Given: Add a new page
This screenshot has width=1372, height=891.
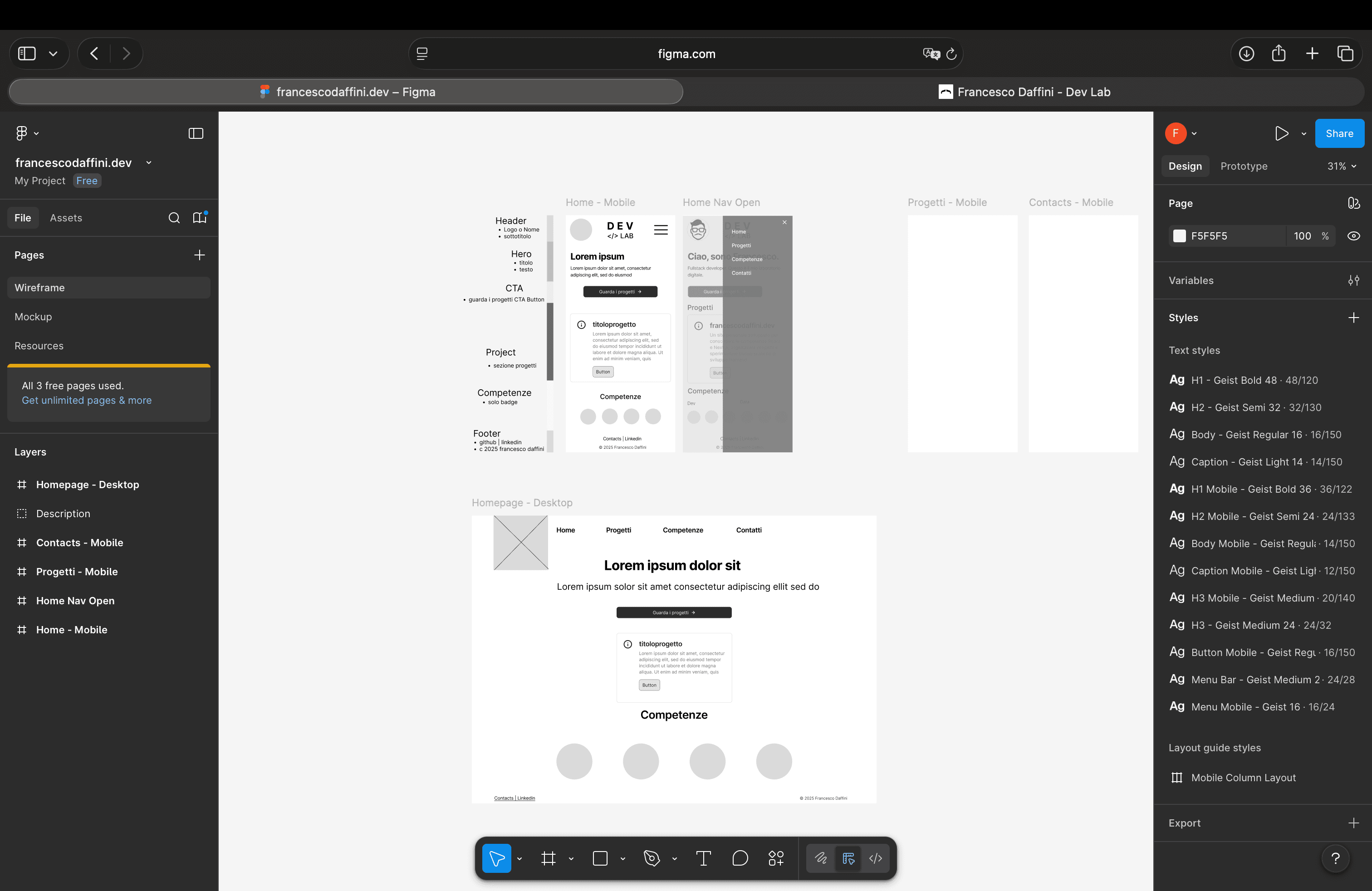Looking at the screenshot, I should 200,255.
